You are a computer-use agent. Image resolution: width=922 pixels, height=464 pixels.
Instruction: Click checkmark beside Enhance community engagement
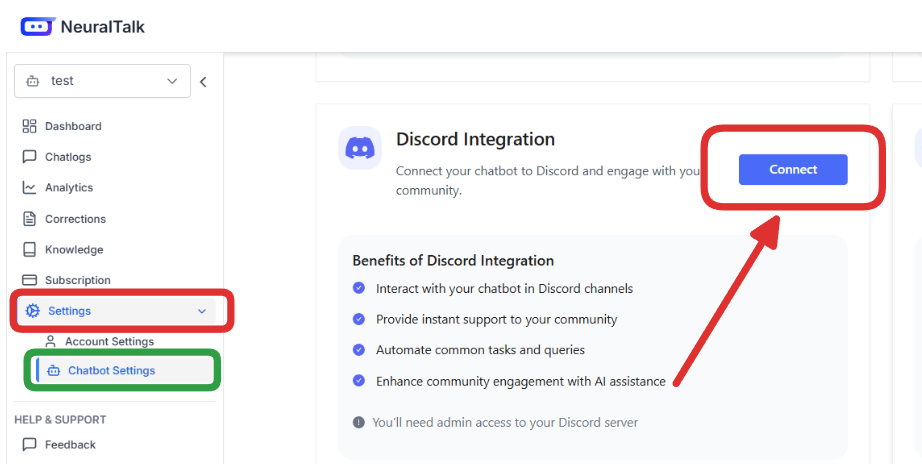(x=358, y=380)
